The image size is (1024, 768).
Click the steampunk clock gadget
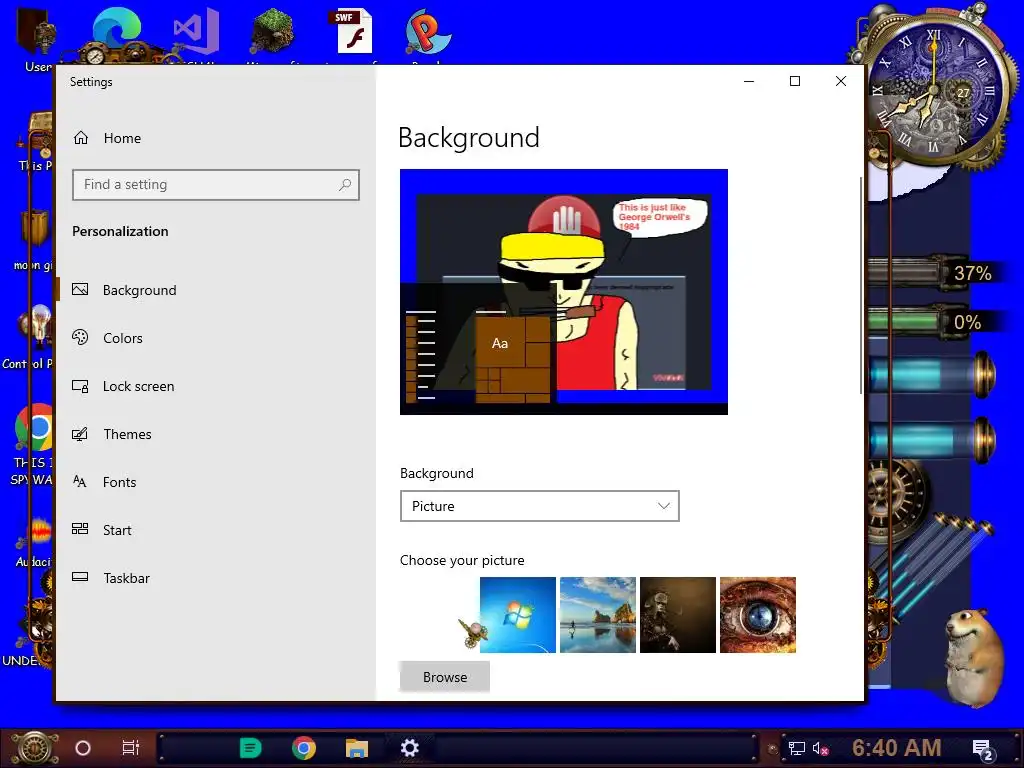[x=934, y=88]
